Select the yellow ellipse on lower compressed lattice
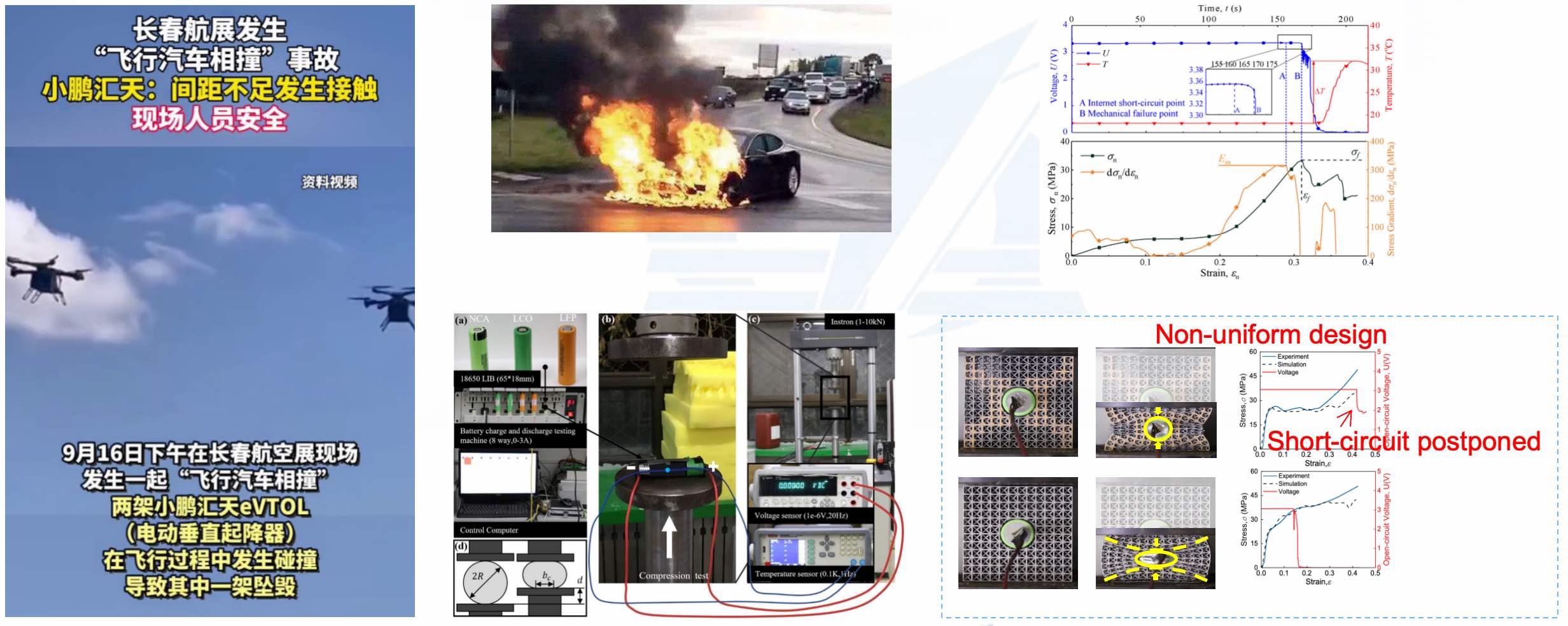 pyautogui.click(x=1155, y=559)
